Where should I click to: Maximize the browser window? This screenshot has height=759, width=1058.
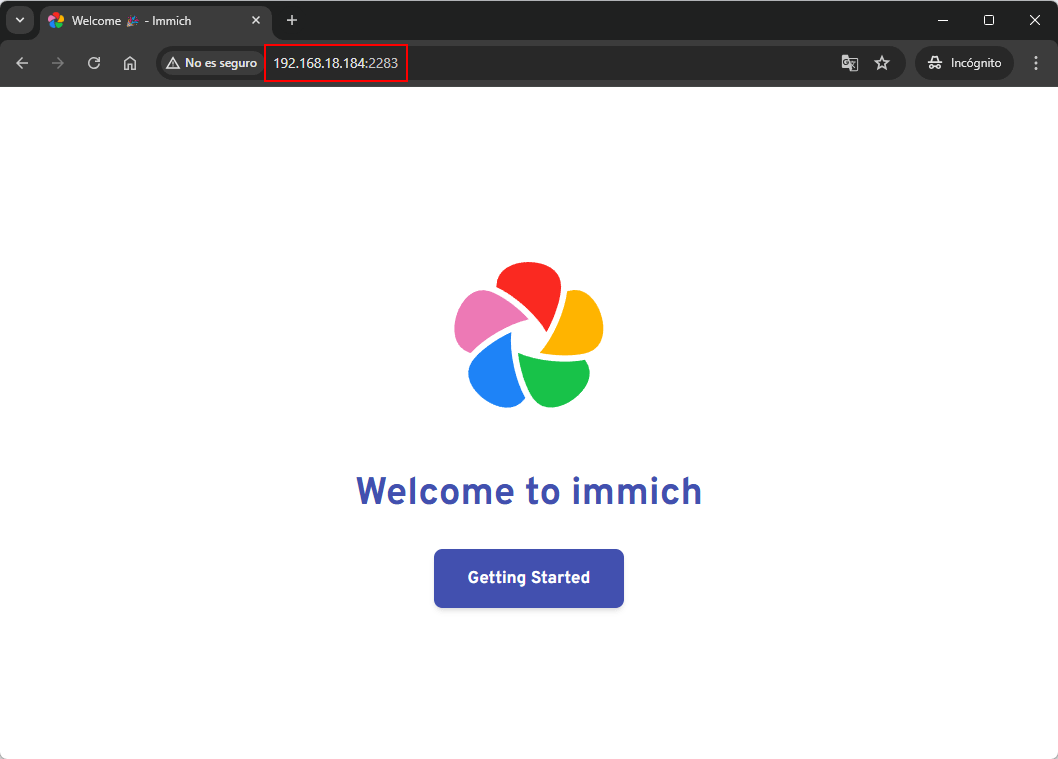coord(989,20)
